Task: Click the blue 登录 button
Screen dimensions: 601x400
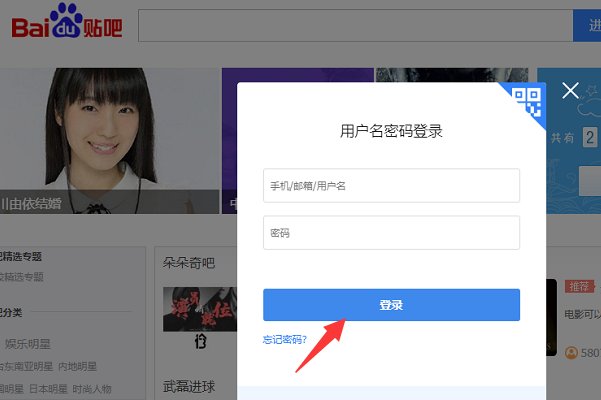Action: pyautogui.click(x=391, y=305)
